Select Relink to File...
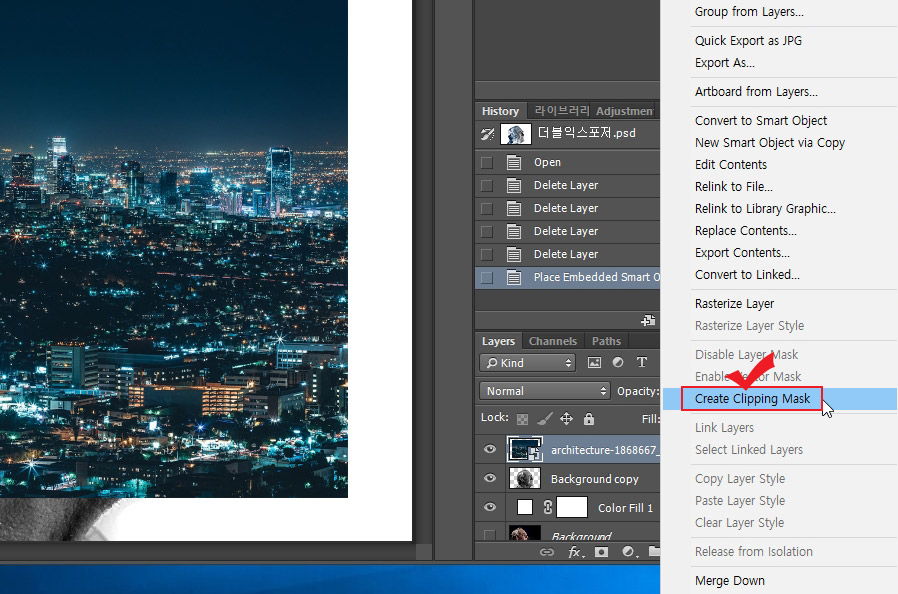 (x=734, y=187)
